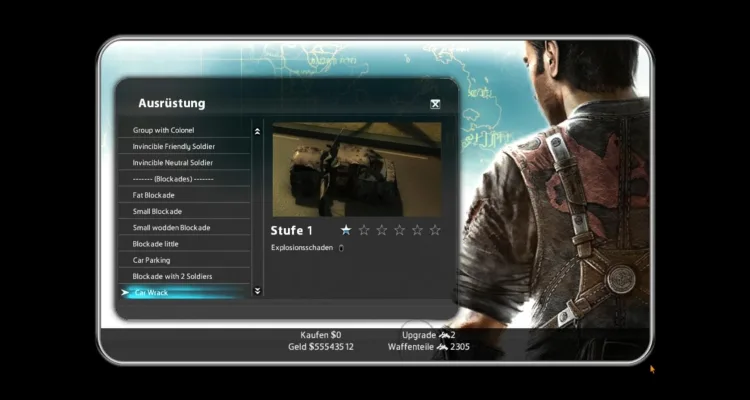Choose 'Small wodden Blockade' entry
Screen dimensions: 750x400
[x=184, y=228]
